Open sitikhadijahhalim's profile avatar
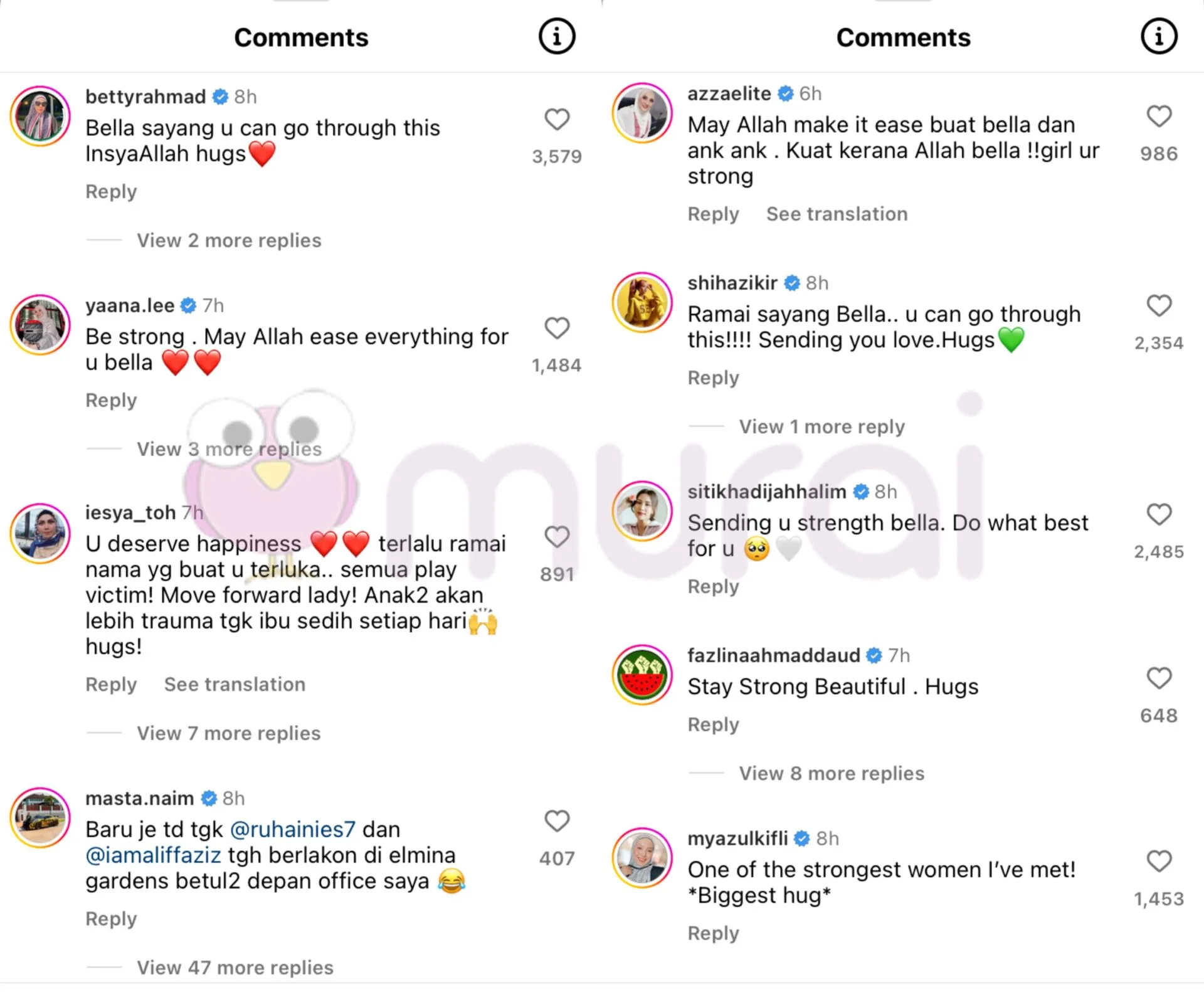 pos(642,511)
